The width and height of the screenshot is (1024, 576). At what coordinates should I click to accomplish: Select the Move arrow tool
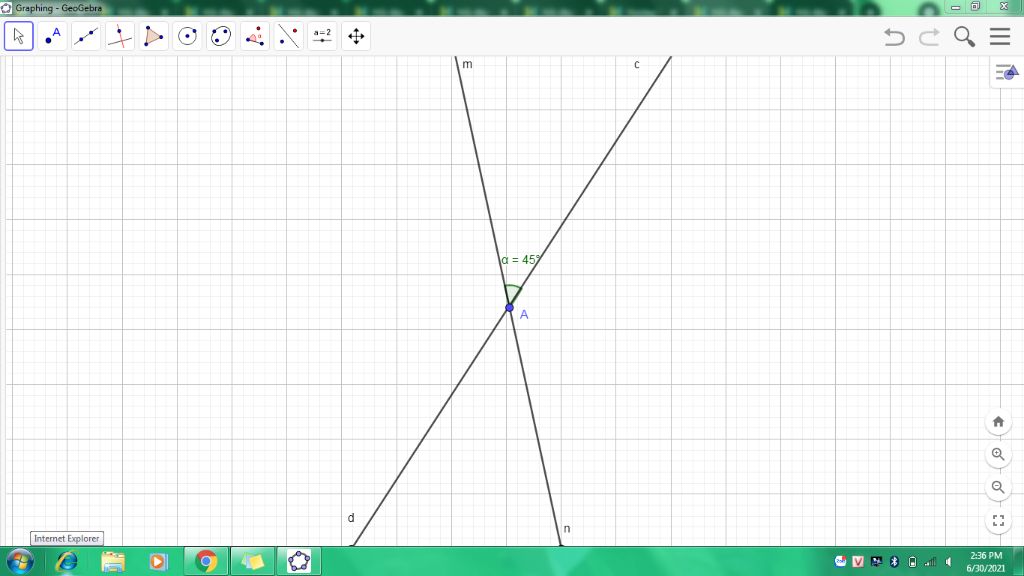(18, 36)
